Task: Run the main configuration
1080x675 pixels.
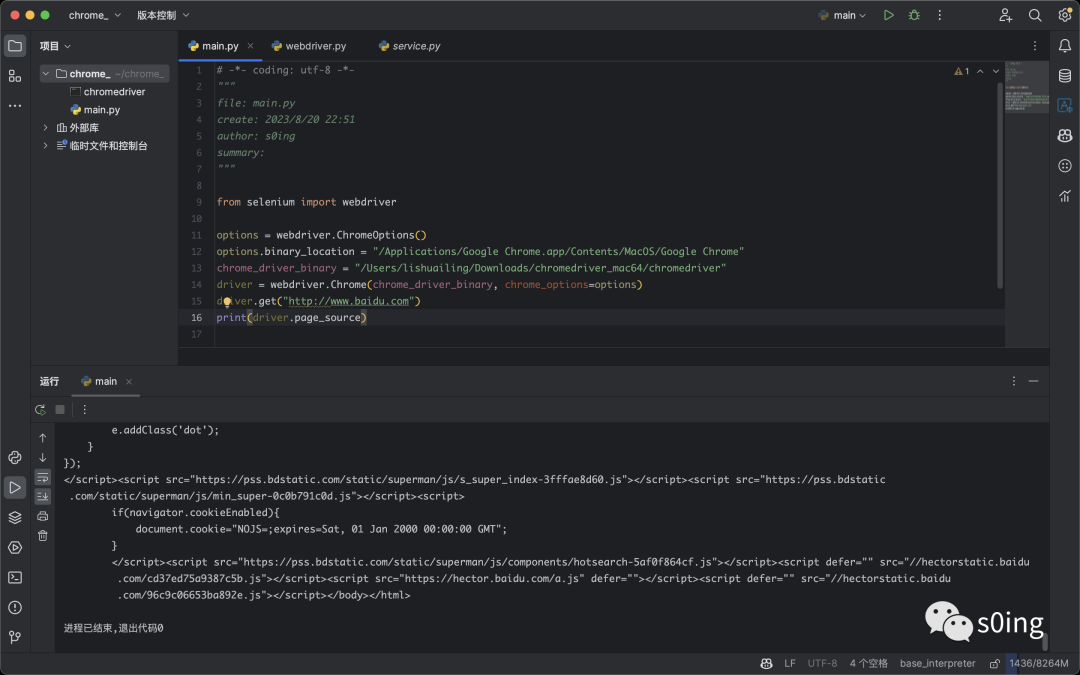Action: click(889, 15)
